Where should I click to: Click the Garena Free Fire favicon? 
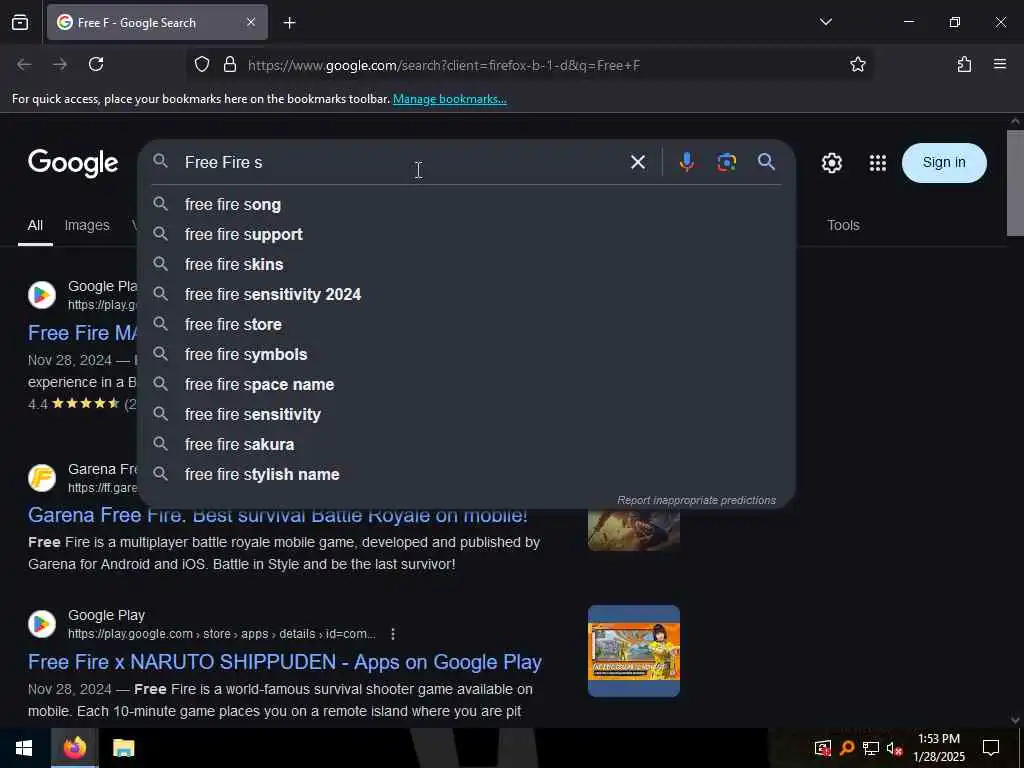click(x=42, y=478)
